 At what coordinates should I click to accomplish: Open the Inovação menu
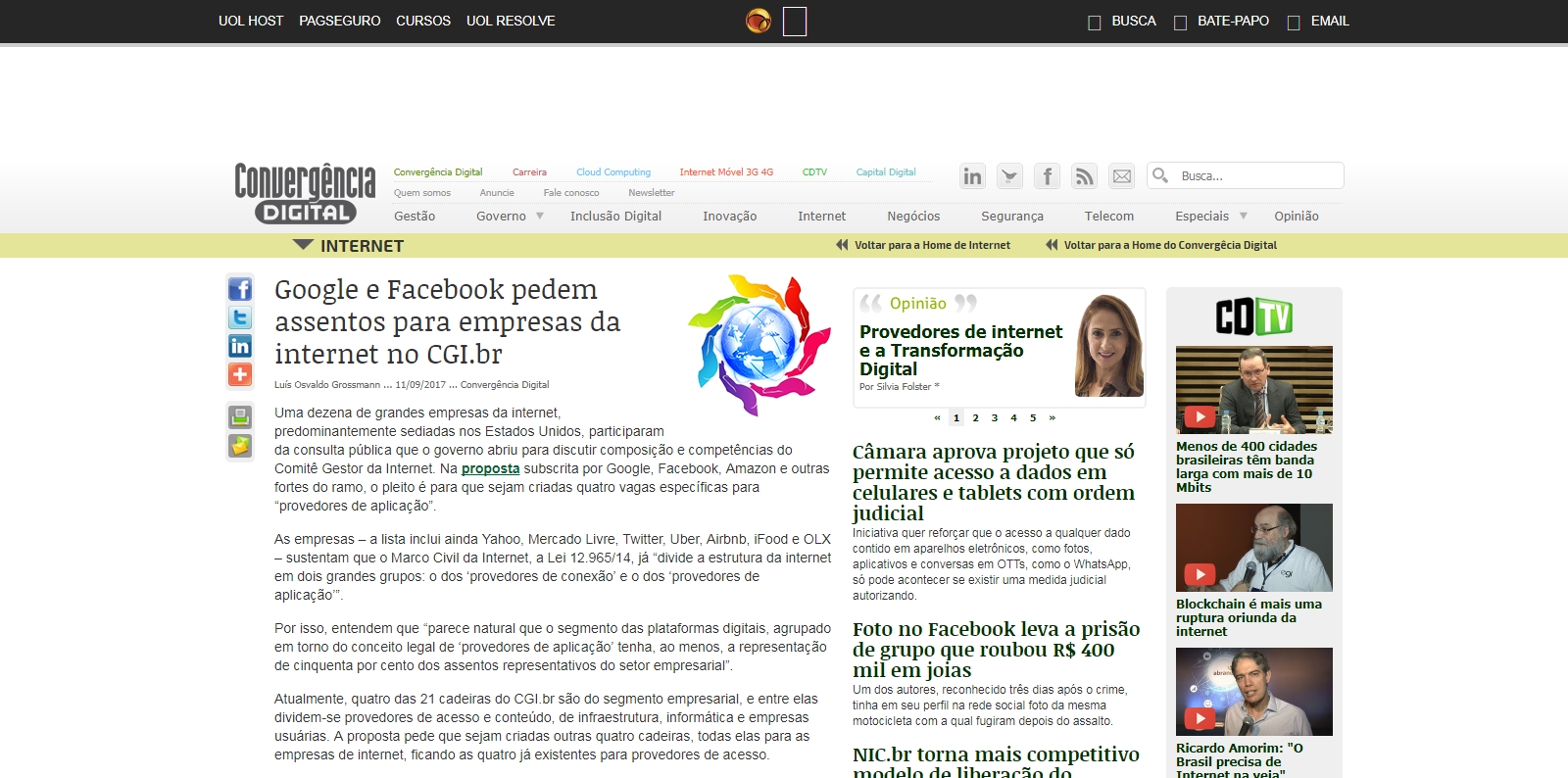click(x=729, y=216)
